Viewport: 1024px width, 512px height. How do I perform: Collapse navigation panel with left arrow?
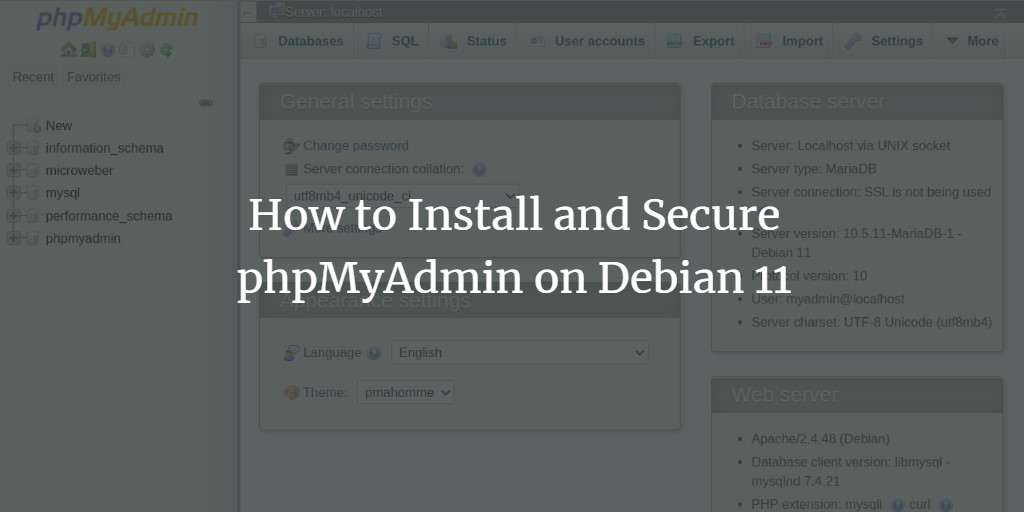[248, 12]
